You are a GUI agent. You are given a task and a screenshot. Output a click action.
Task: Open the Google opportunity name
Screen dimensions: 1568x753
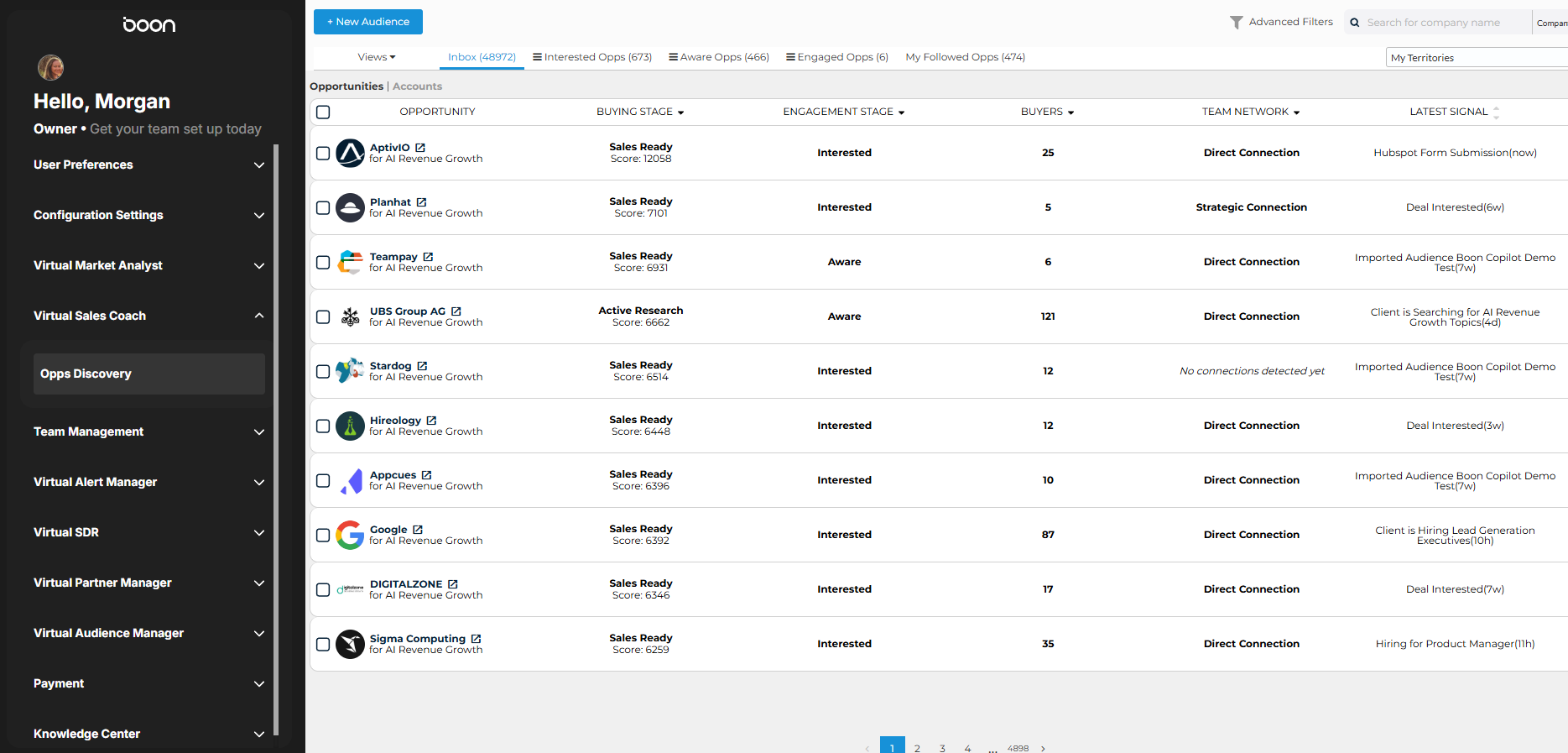[x=388, y=530]
